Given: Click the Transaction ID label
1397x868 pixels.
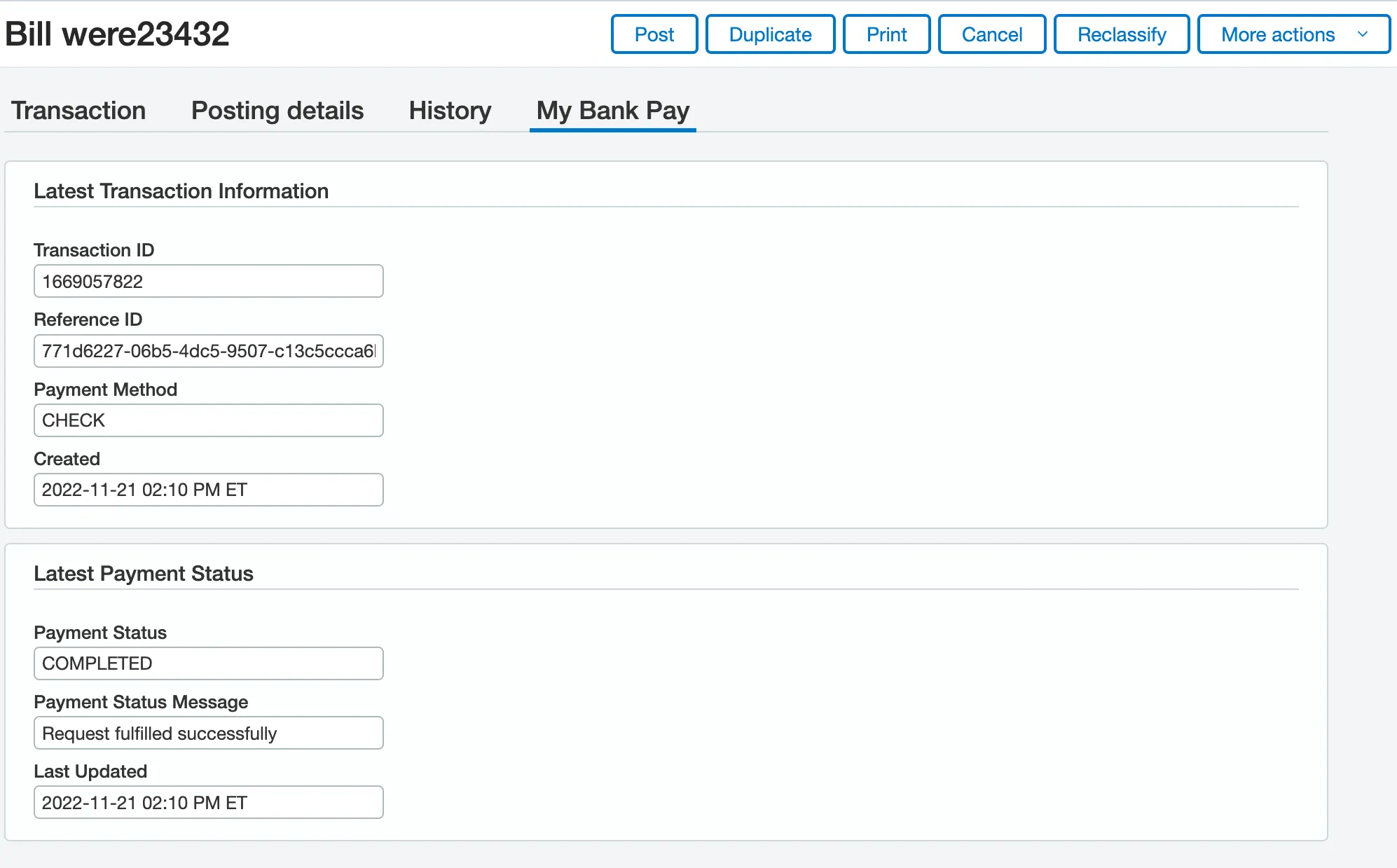Looking at the screenshot, I should [94, 250].
